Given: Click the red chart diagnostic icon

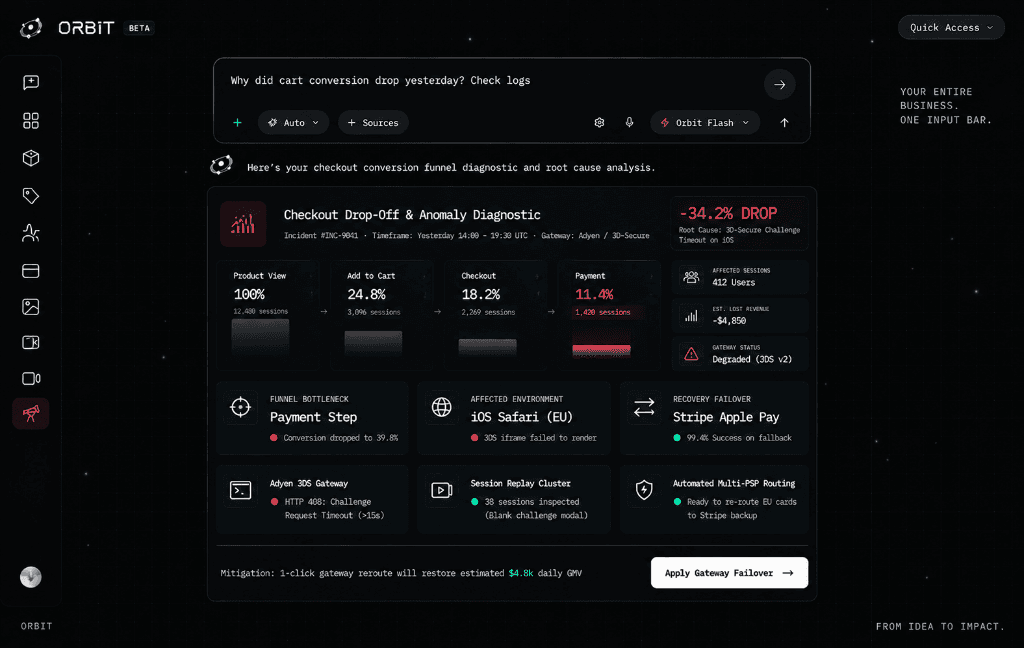Looking at the screenshot, I should pyautogui.click(x=243, y=224).
